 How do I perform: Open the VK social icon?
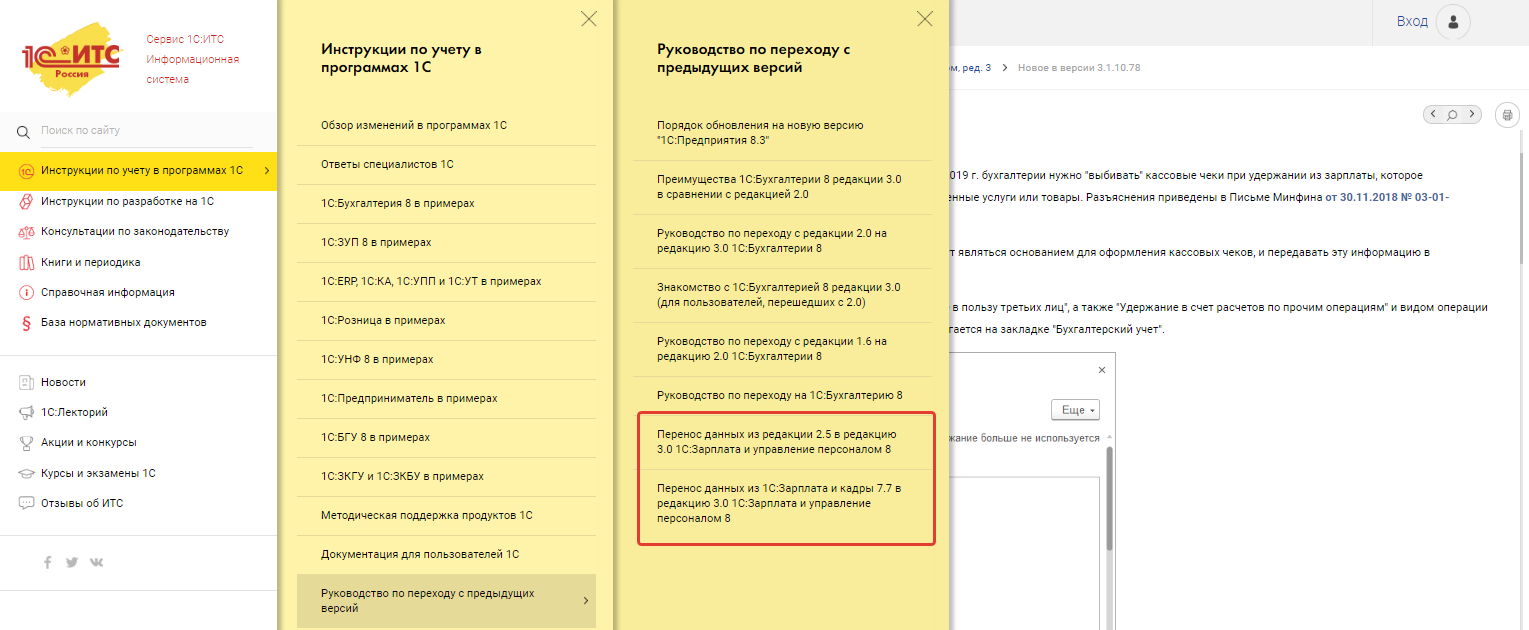[97, 562]
